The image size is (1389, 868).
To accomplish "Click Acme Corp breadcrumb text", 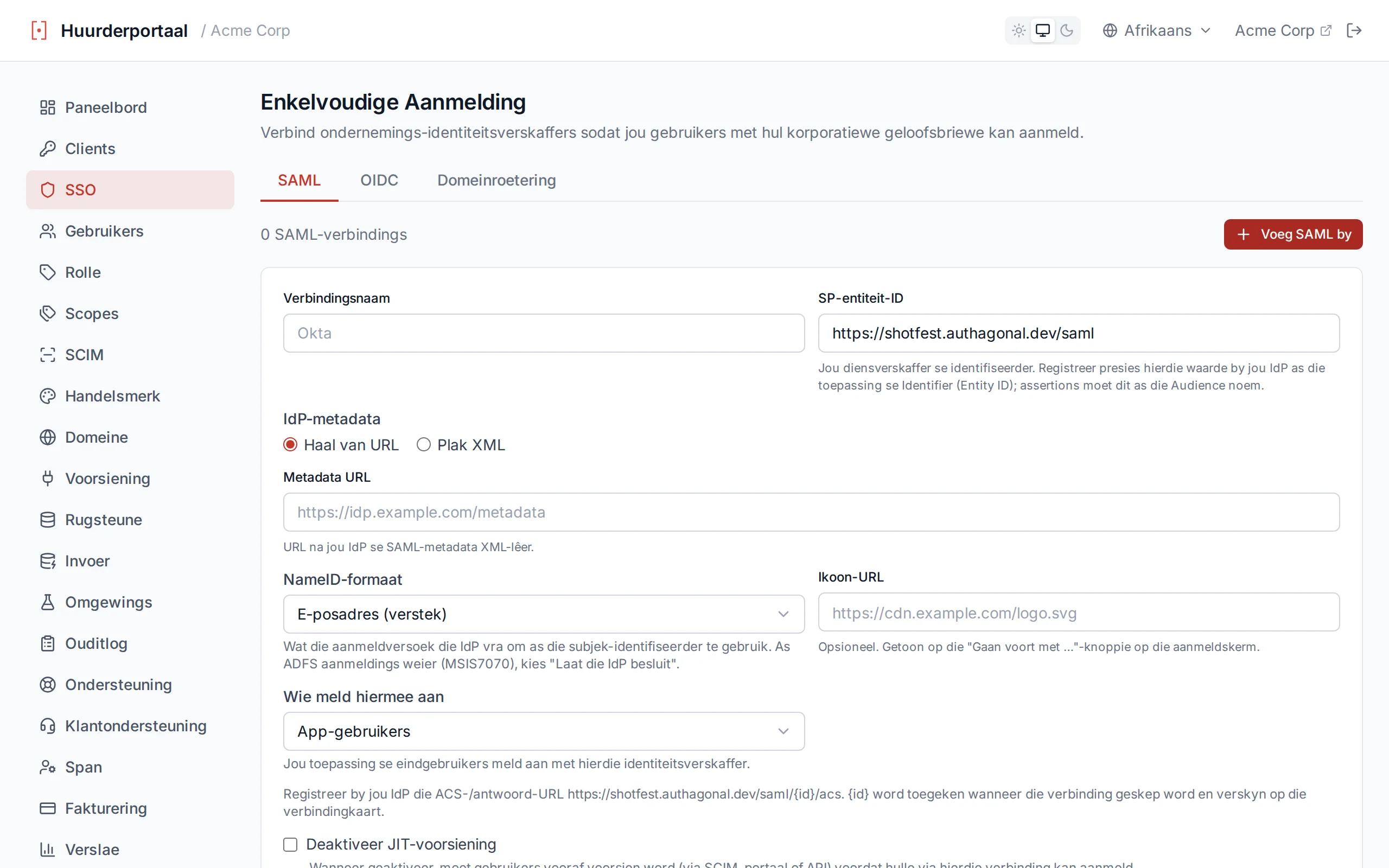I will point(250,30).
